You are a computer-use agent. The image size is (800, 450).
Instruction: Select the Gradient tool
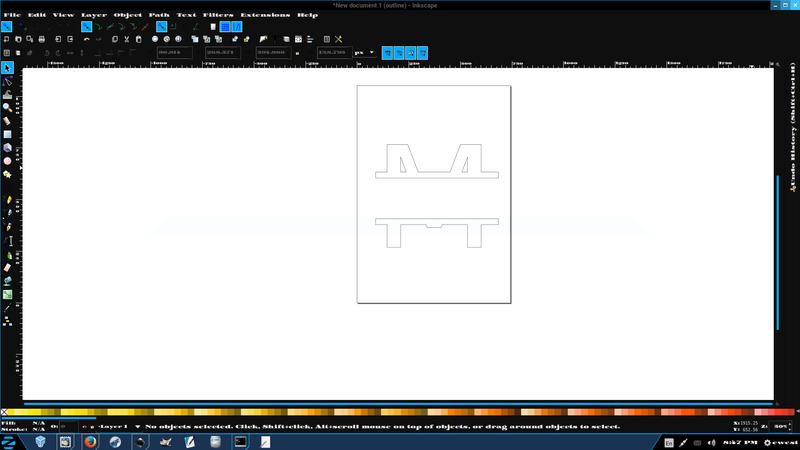7,294
